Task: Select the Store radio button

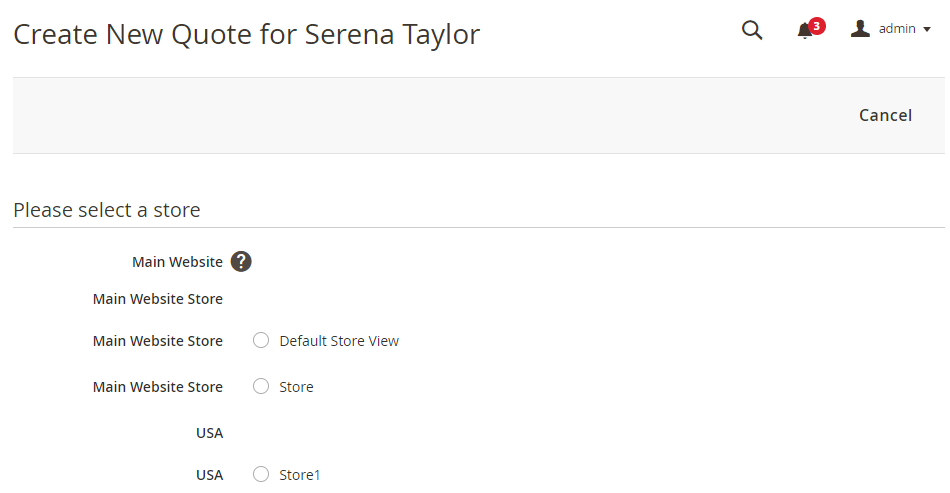Action: [x=261, y=386]
